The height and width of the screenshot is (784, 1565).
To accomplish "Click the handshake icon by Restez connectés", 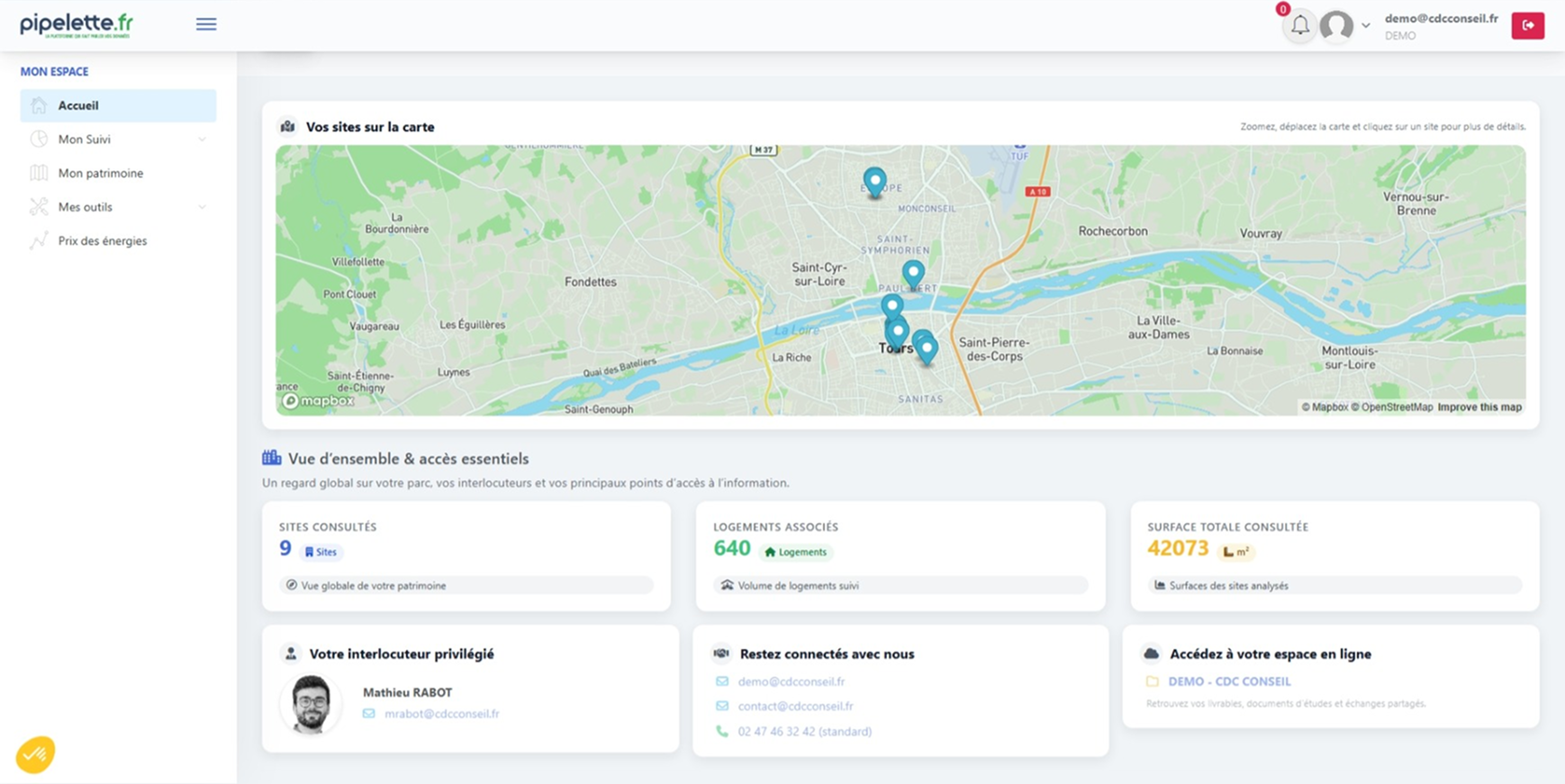I will click(721, 653).
